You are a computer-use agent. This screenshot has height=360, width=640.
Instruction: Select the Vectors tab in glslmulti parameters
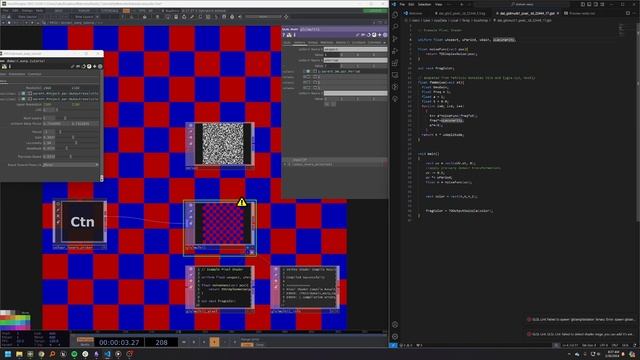[x=299, y=42]
